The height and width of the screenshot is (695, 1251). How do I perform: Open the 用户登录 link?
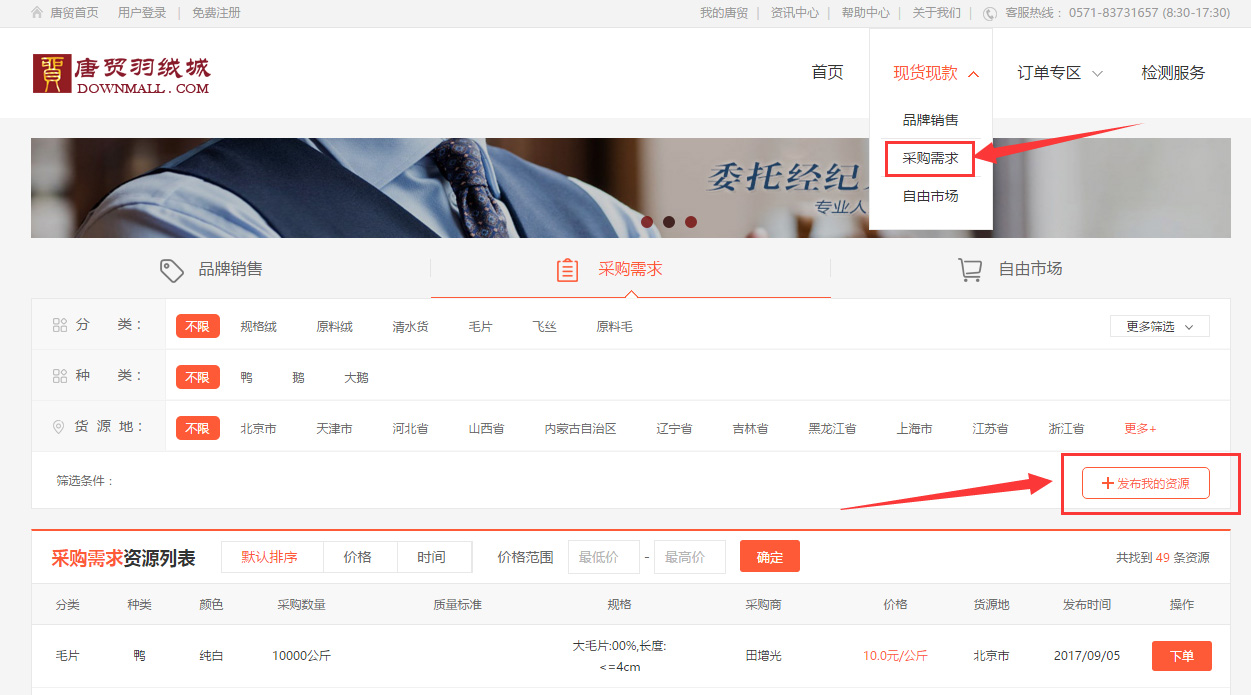(142, 13)
